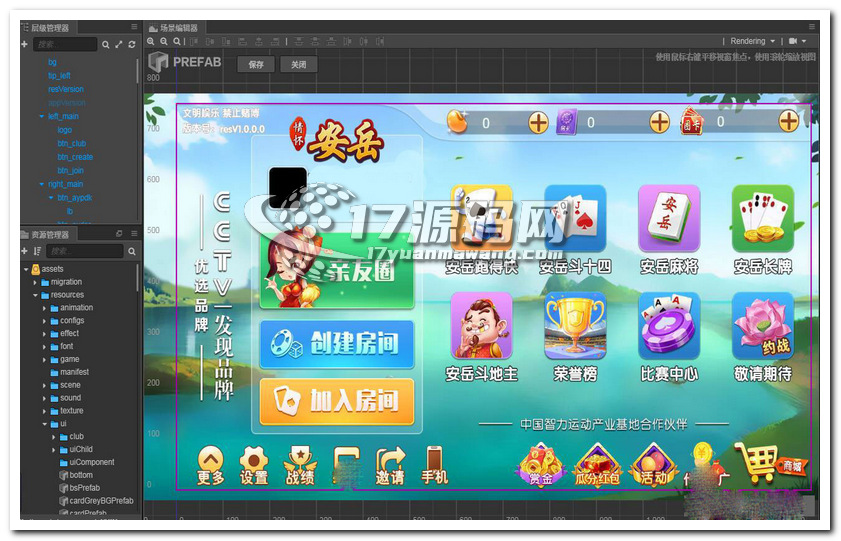Click the 战绩 trophy icon in game UI
Screen dimensions: 841x541
click(300, 465)
